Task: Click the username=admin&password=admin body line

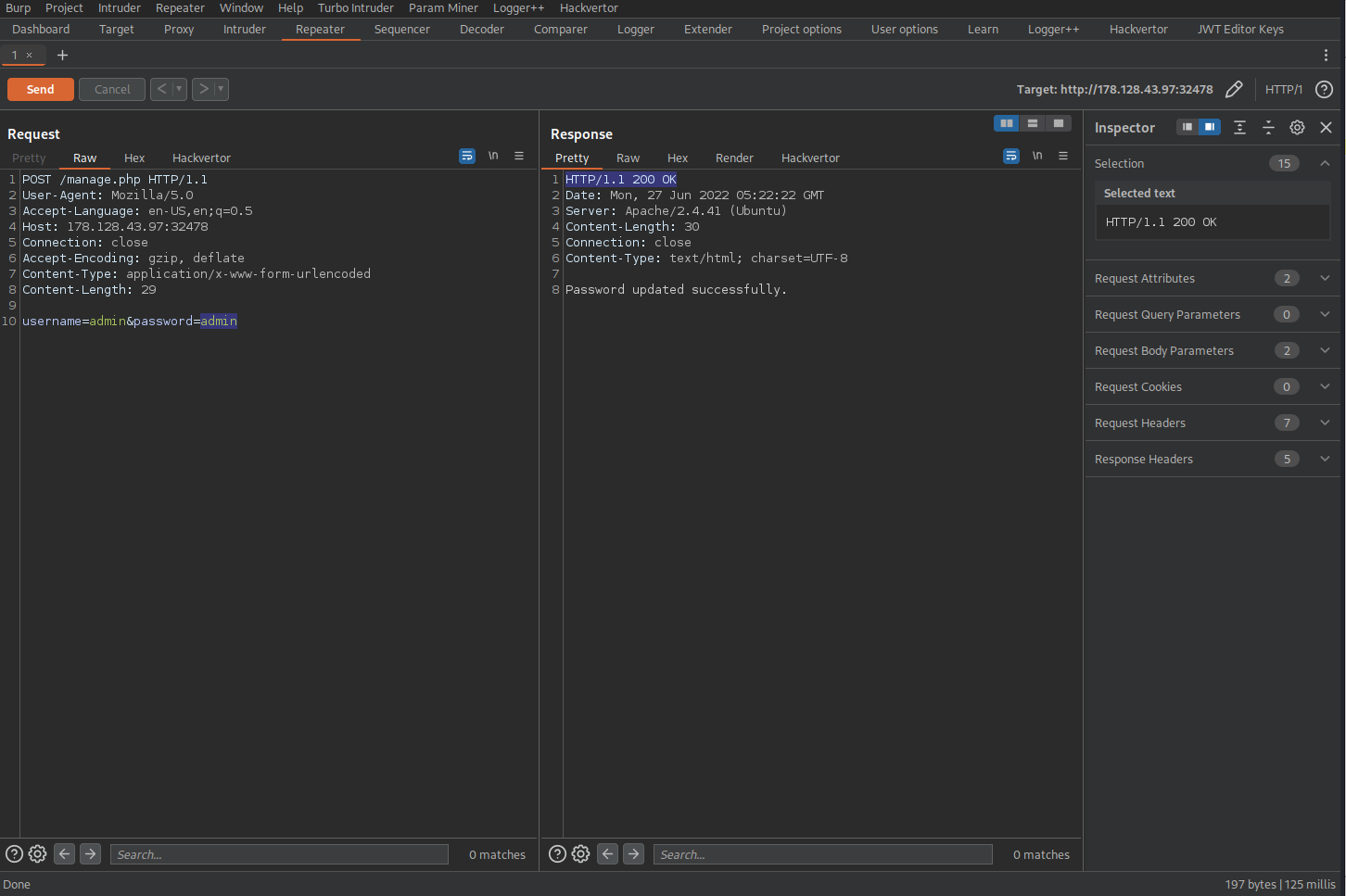Action: (x=130, y=321)
